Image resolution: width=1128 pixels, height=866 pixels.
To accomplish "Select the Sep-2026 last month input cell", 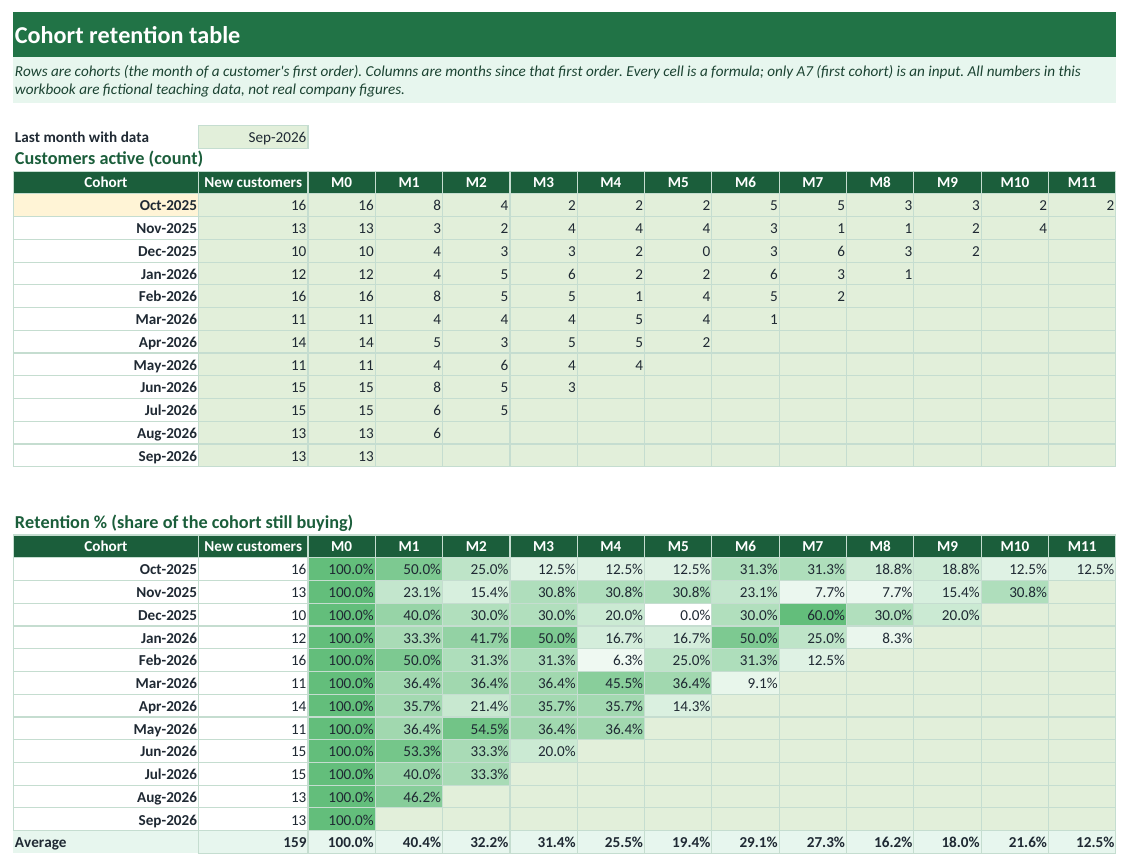I will tap(253, 137).
